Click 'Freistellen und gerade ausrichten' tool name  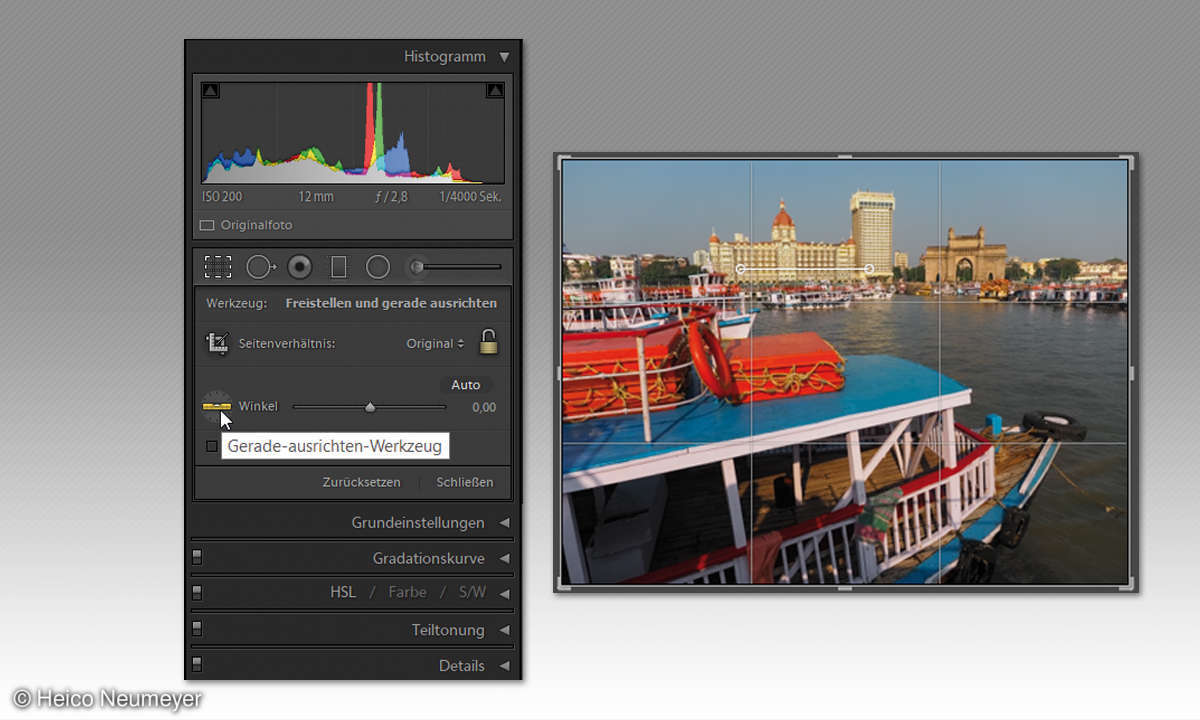(x=391, y=302)
